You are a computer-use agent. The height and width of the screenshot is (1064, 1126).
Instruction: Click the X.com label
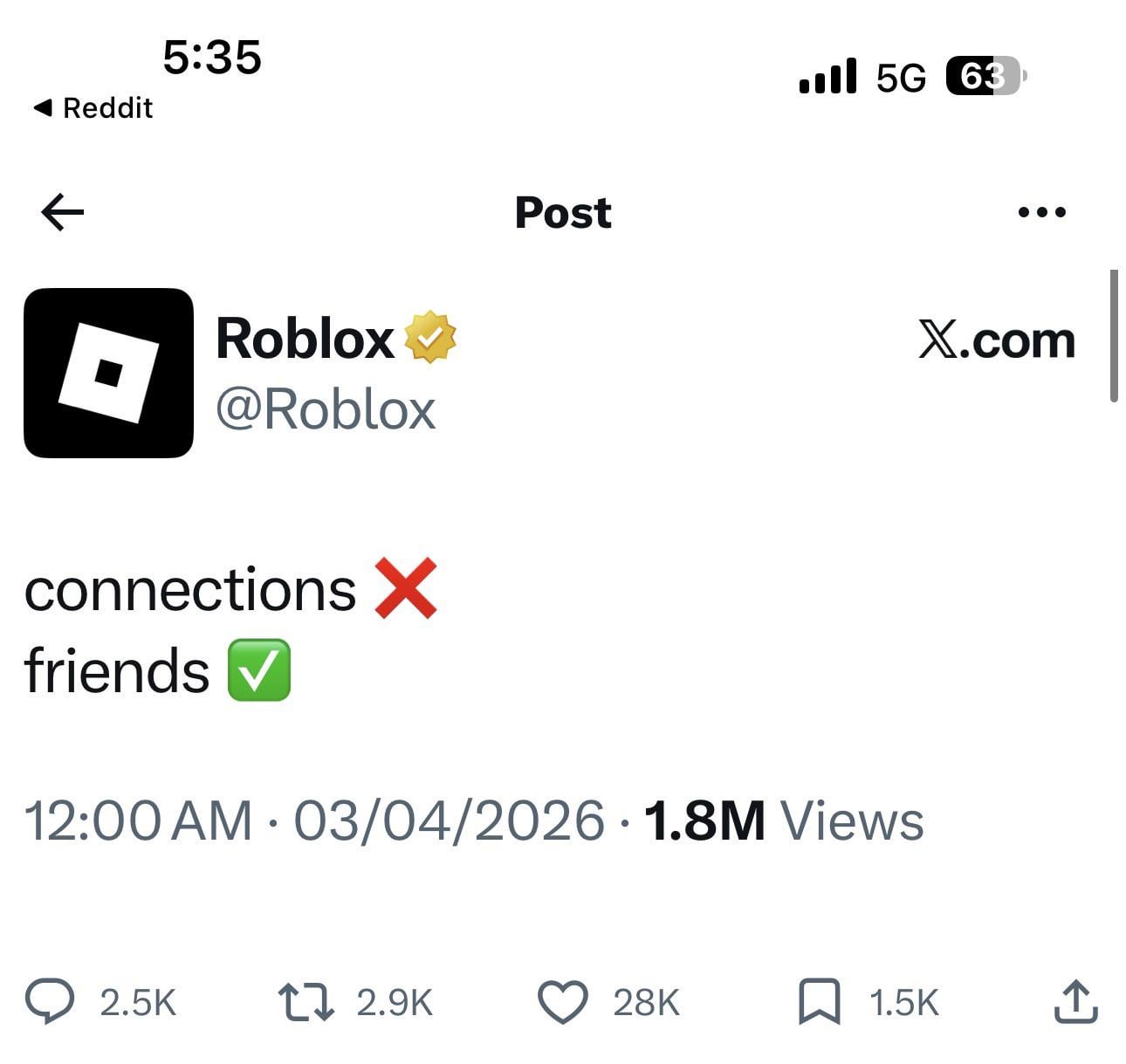click(x=996, y=340)
